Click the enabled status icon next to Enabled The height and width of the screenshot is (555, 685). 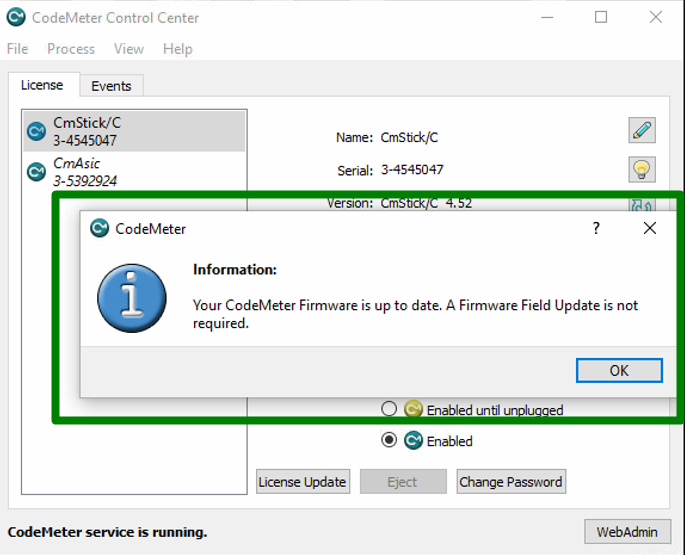[x=413, y=440]
